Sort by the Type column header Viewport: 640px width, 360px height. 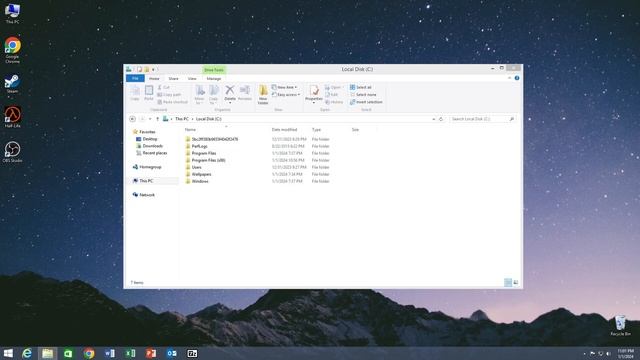[316, 130]
